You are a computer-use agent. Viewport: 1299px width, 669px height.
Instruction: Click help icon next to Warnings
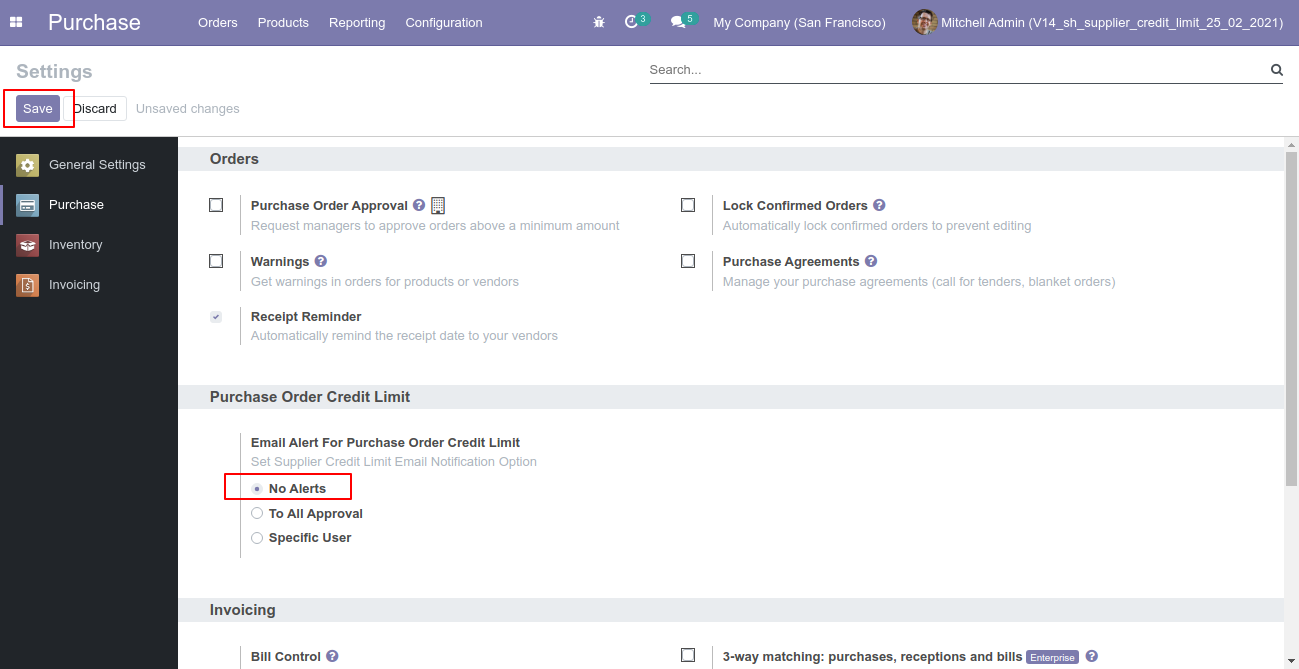point(321,261)
